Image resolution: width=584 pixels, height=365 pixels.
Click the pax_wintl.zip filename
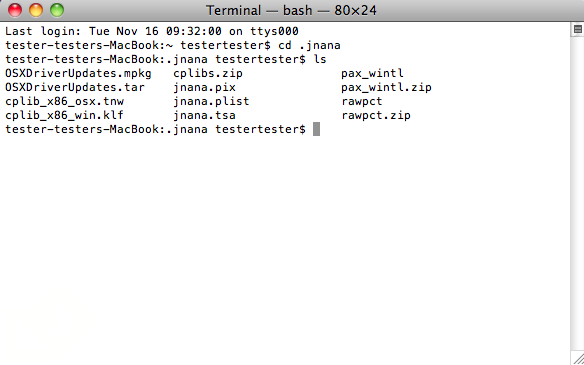click(x=386, y=88)
